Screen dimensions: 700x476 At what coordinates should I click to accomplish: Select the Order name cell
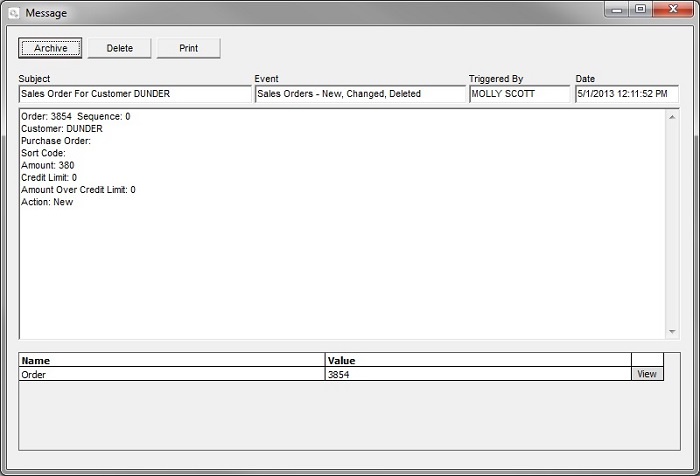pos(172,374)
